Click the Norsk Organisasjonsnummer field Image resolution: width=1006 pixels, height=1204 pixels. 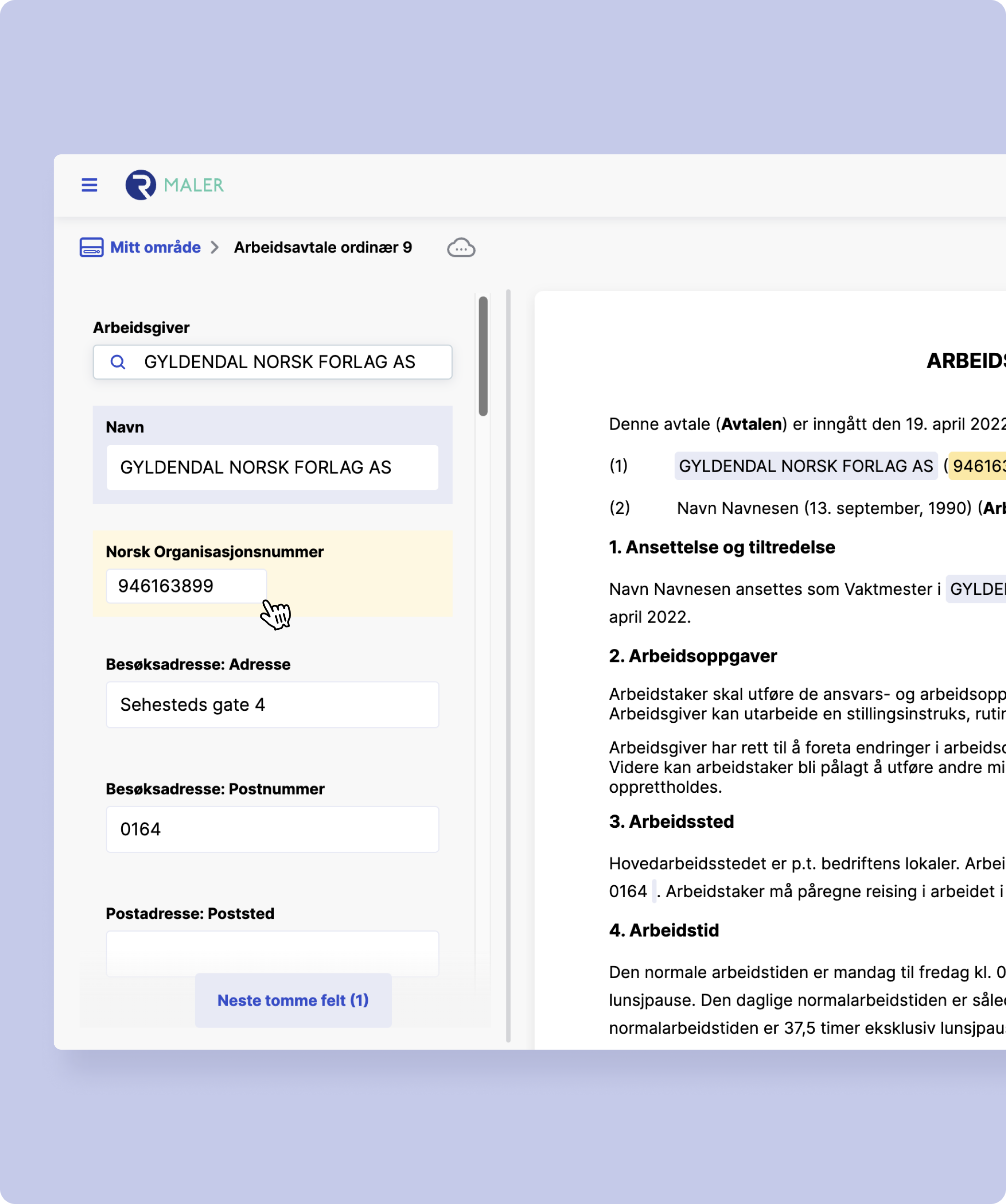coord(187,586)
